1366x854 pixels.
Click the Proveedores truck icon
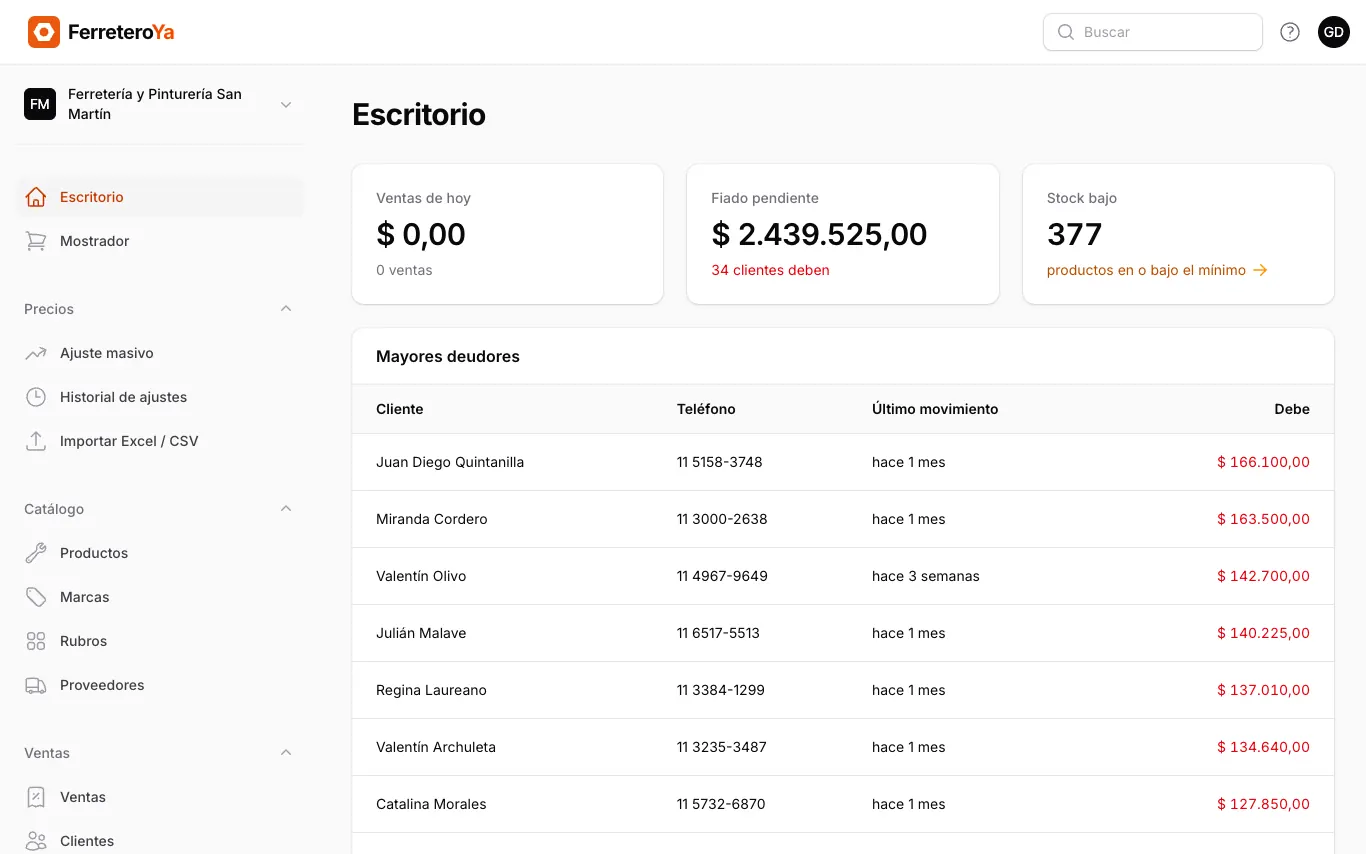(x=36, y=685)
